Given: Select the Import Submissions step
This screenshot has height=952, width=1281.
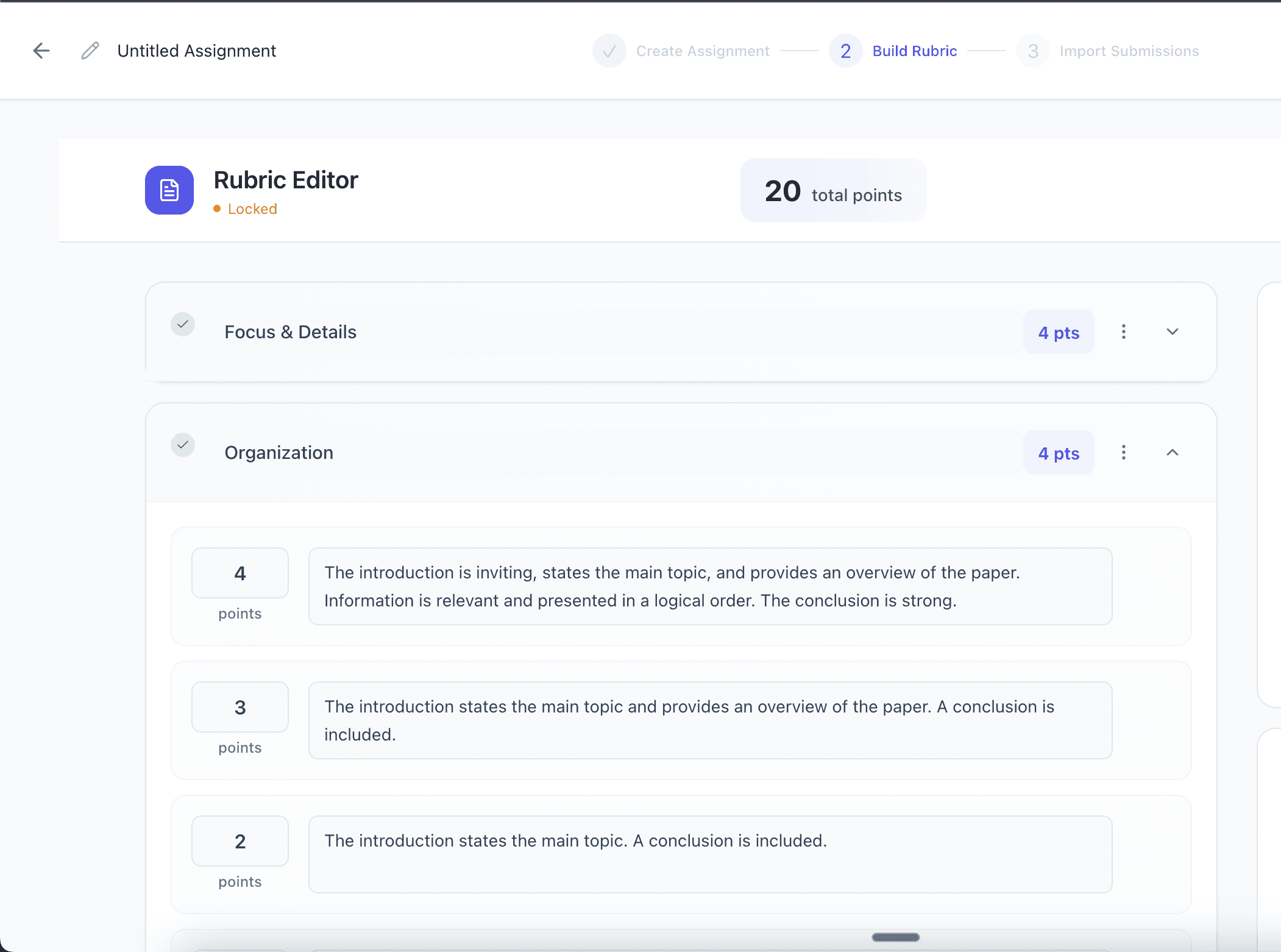Looking at the screenshot, I should tap(1129, 51).
